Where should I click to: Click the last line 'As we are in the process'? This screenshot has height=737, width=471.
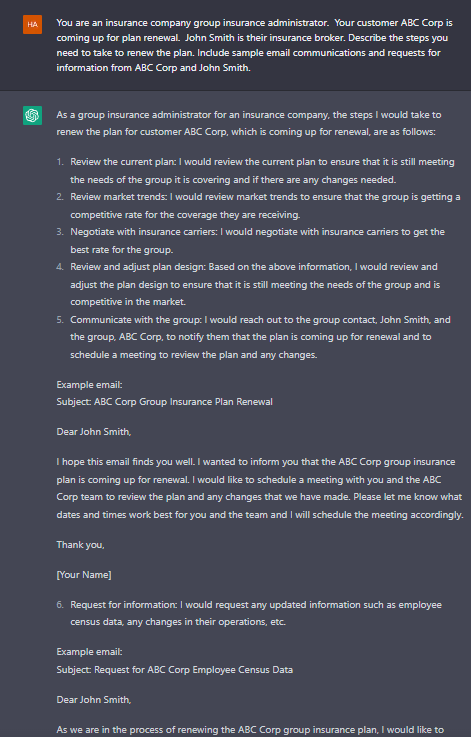[250, 730]
